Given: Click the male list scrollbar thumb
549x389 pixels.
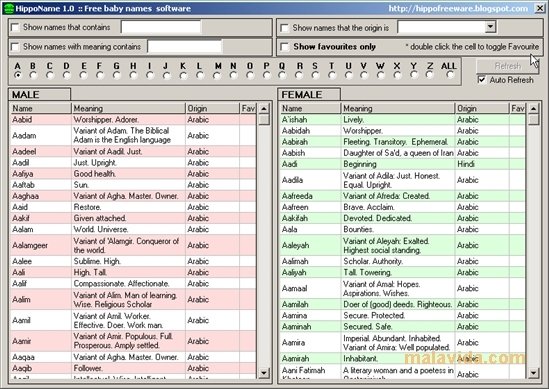Looking at the screenshot, I should tap(264, 119).
